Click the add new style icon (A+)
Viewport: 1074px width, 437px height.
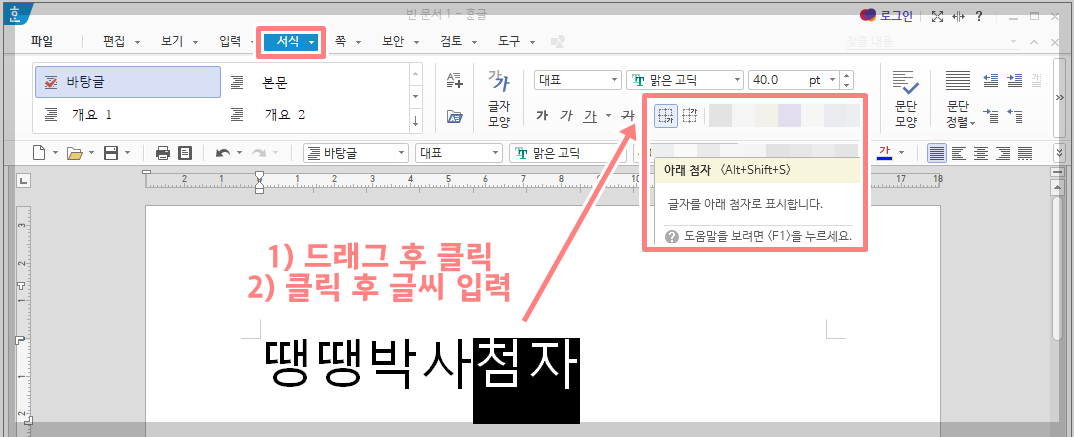[x=454, y=80]
